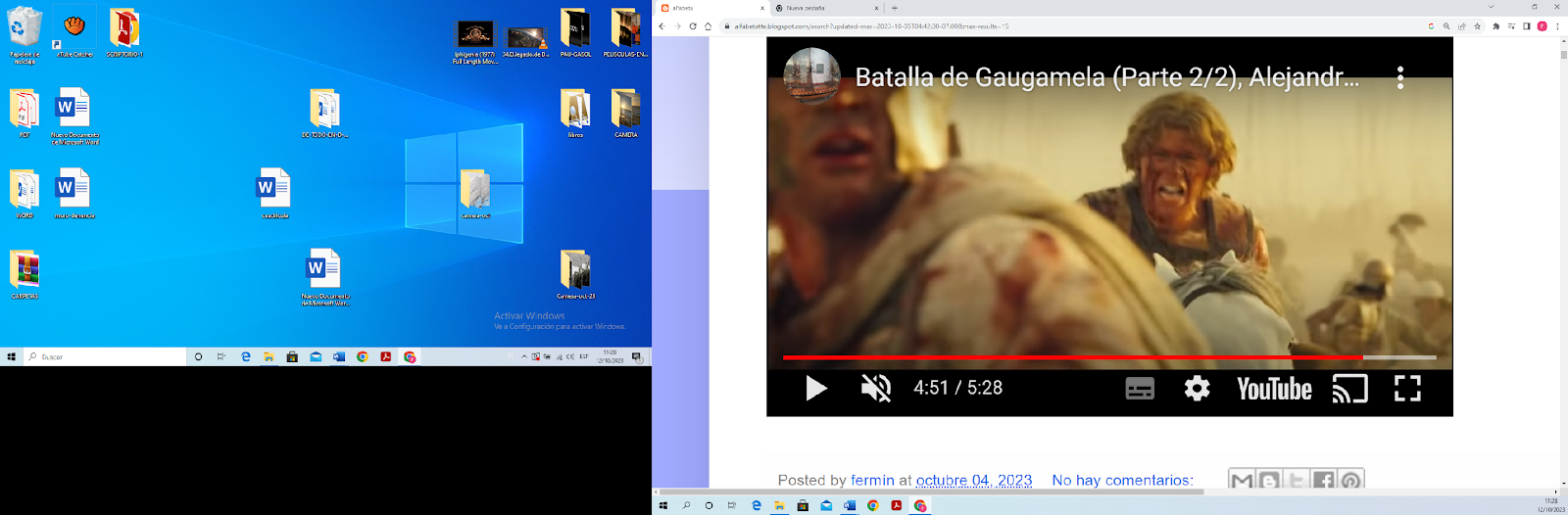The image size is (1568, 515).
Task: Open Chrome profile avatar
Action: point(1542,26)
